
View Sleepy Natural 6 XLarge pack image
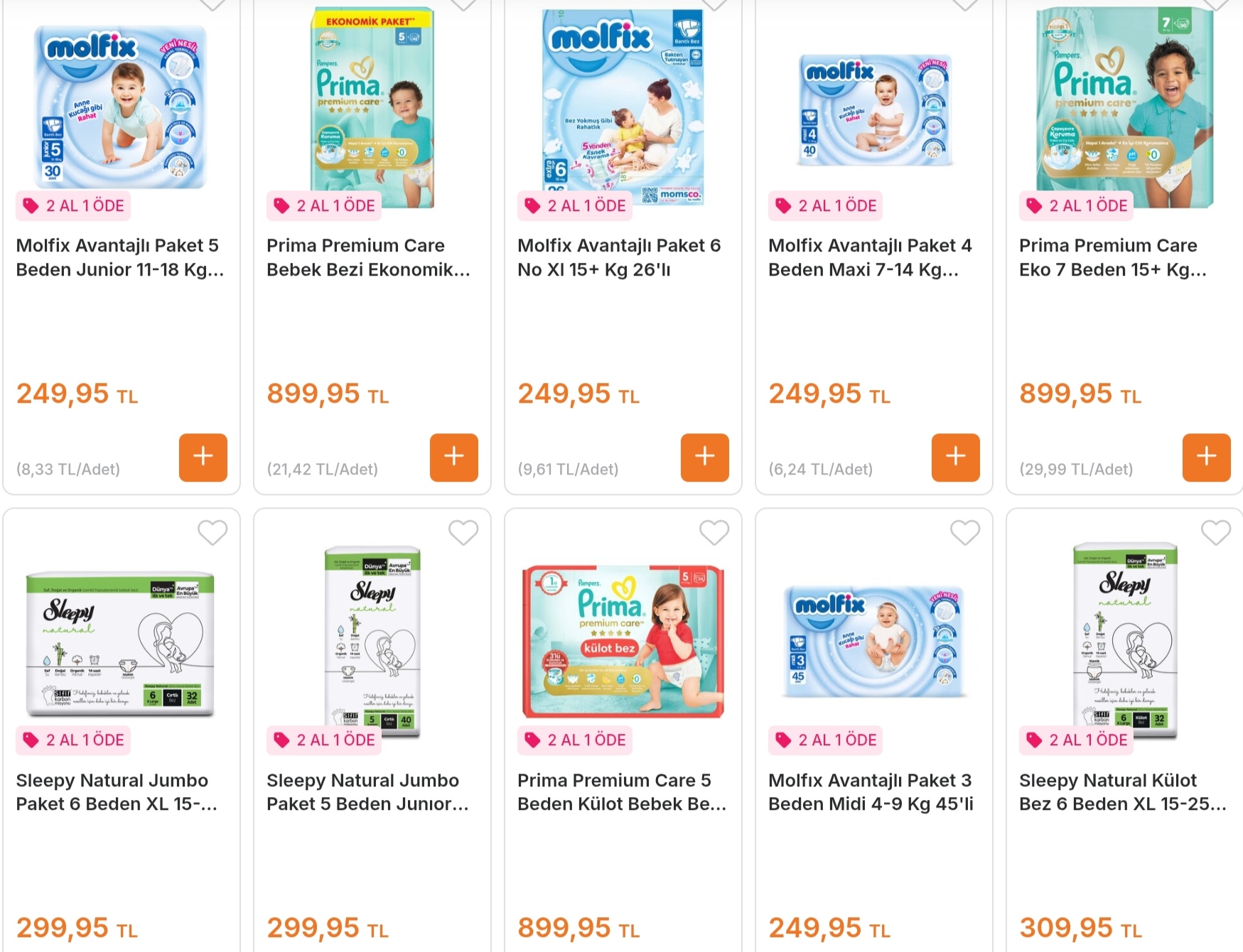click(x=119, y=644)
